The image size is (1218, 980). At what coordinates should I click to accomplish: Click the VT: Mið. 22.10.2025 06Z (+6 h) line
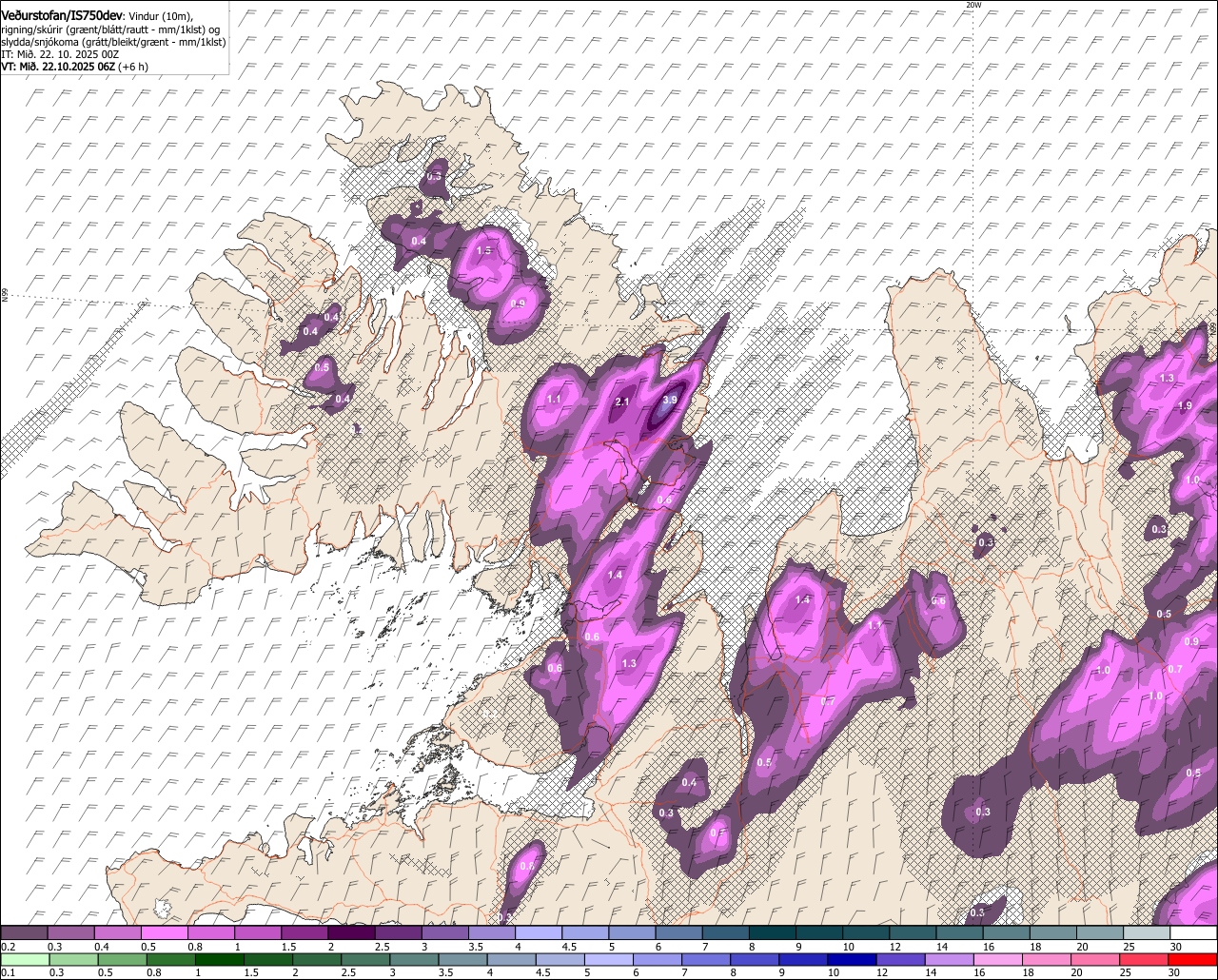pyautogui.click(x=74, y=67)
